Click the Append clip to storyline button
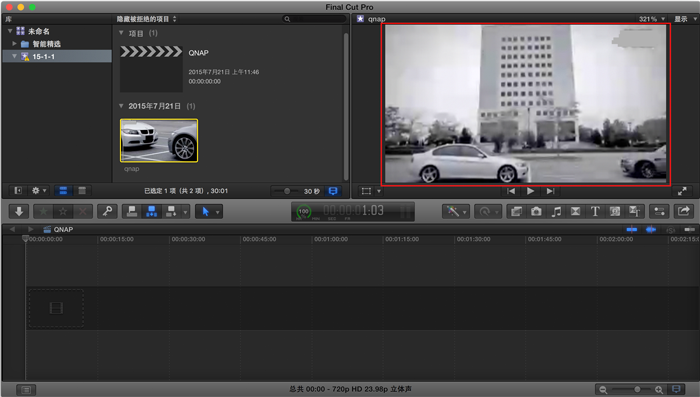 tap(171, 211)
